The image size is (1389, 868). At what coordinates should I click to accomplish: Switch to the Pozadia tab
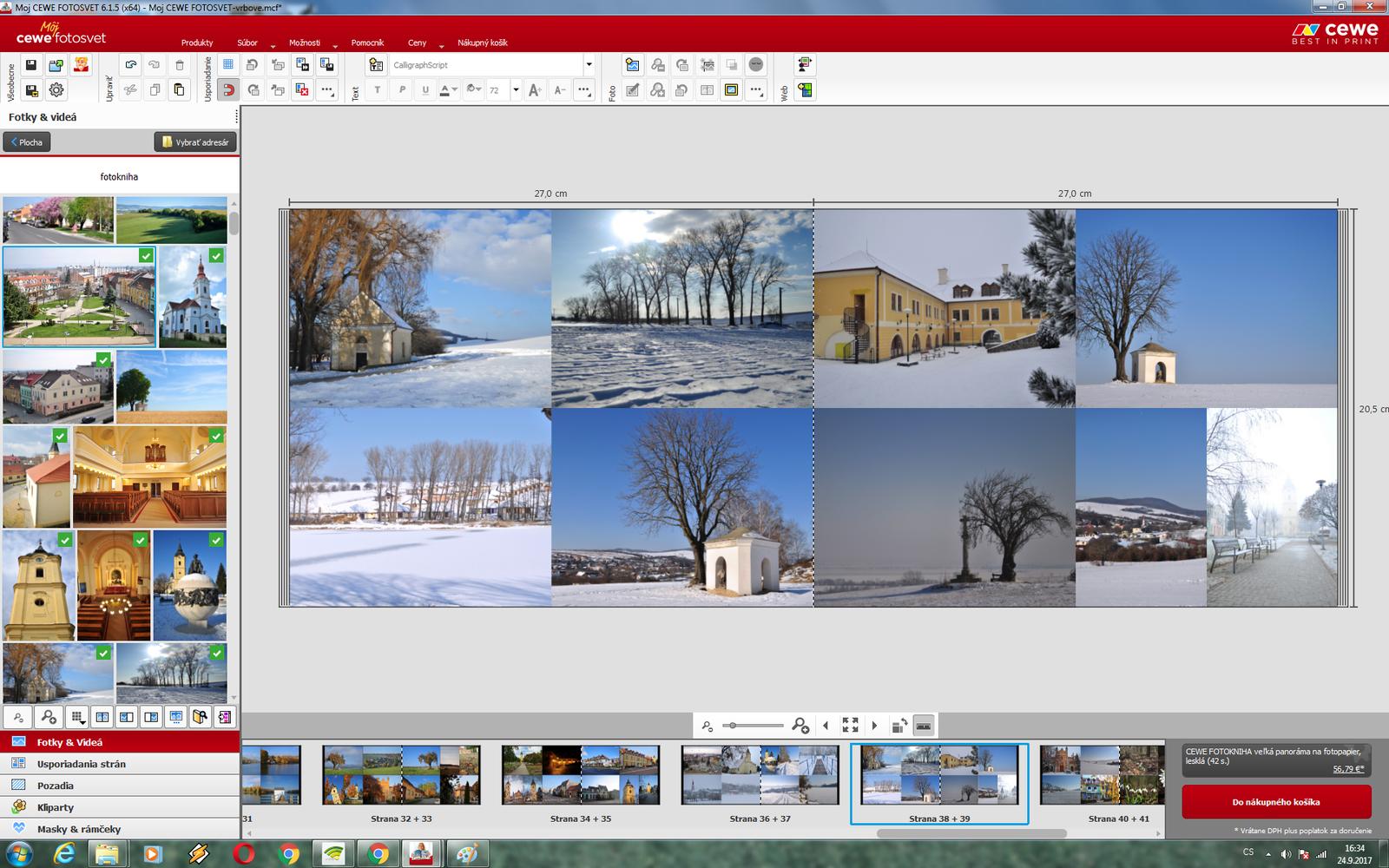click(56, 786)
